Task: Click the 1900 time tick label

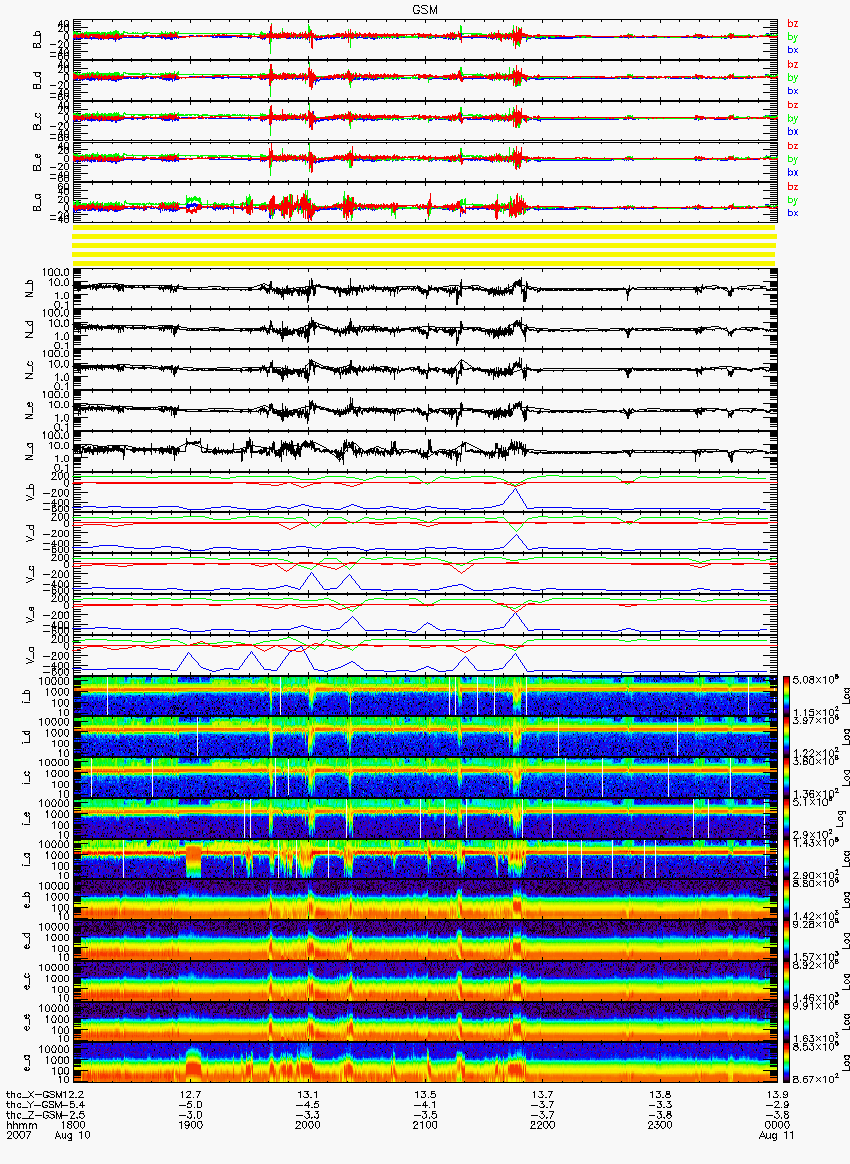Action: 191,1125
